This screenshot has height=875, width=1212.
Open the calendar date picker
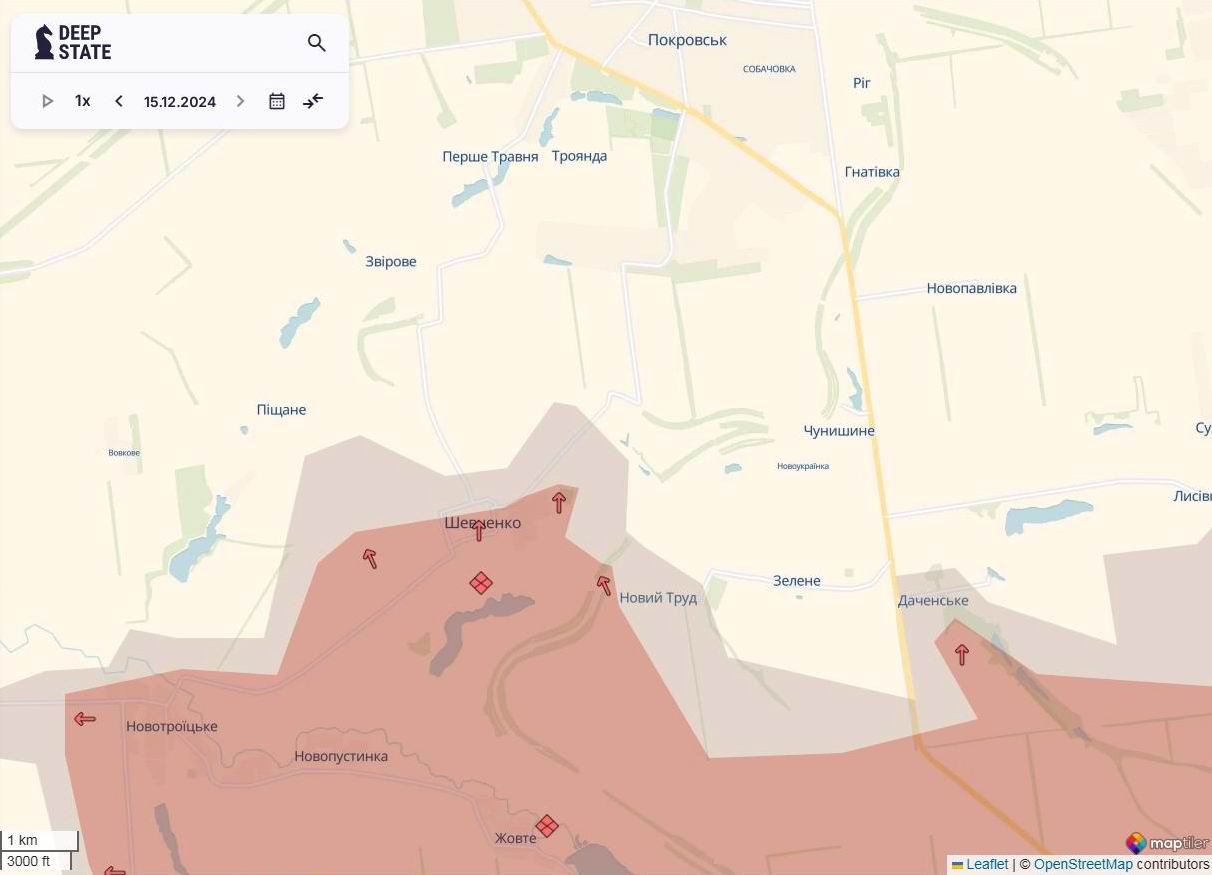tap(277, 101)
